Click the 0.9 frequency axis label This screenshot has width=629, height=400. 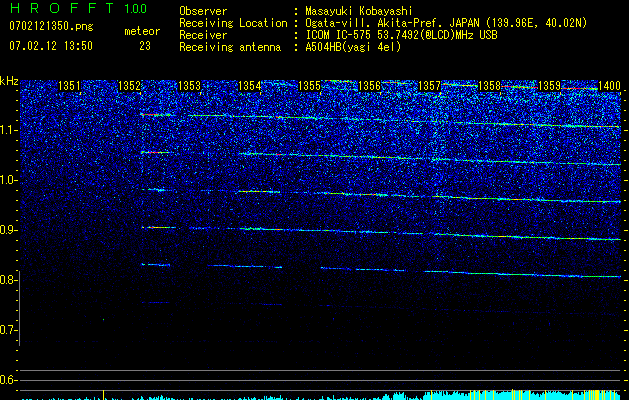(x=8, y=230)
